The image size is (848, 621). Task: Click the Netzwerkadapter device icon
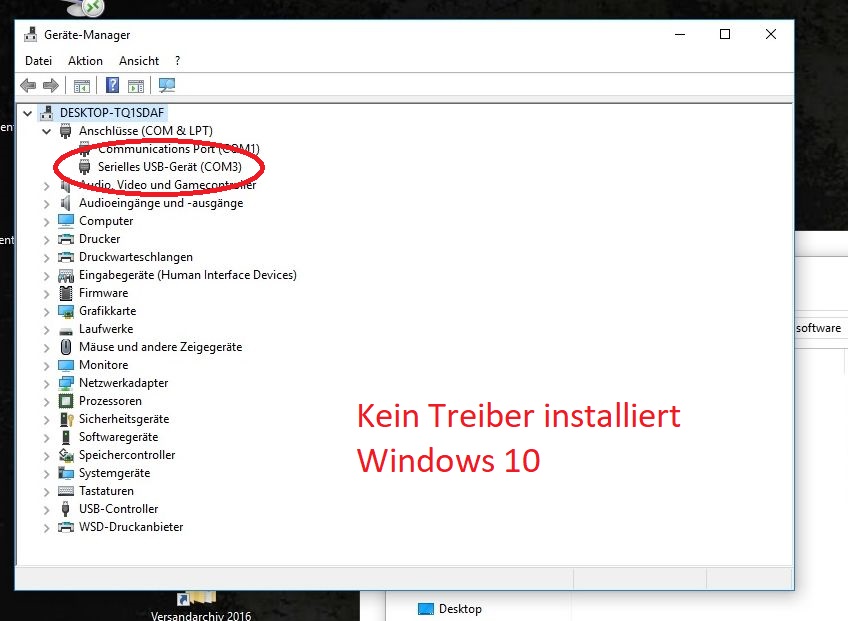click(66, 383)
